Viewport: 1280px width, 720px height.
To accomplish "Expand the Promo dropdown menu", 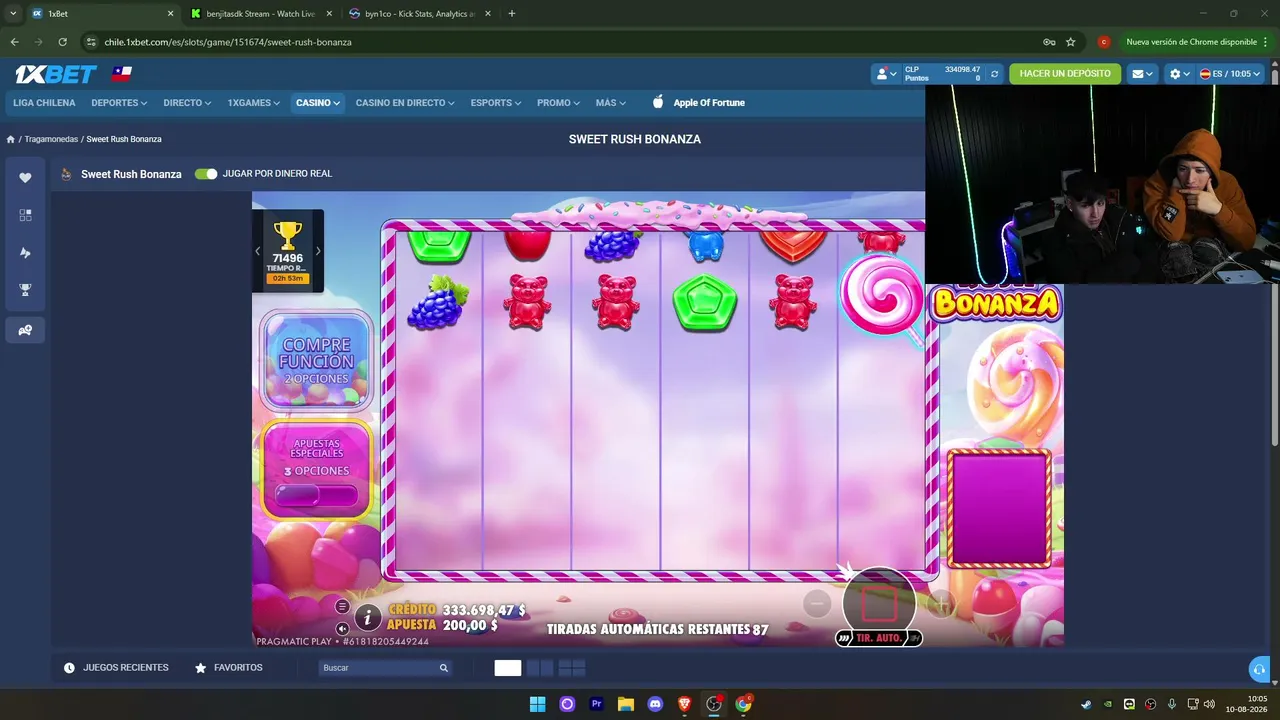I will 559,103.
